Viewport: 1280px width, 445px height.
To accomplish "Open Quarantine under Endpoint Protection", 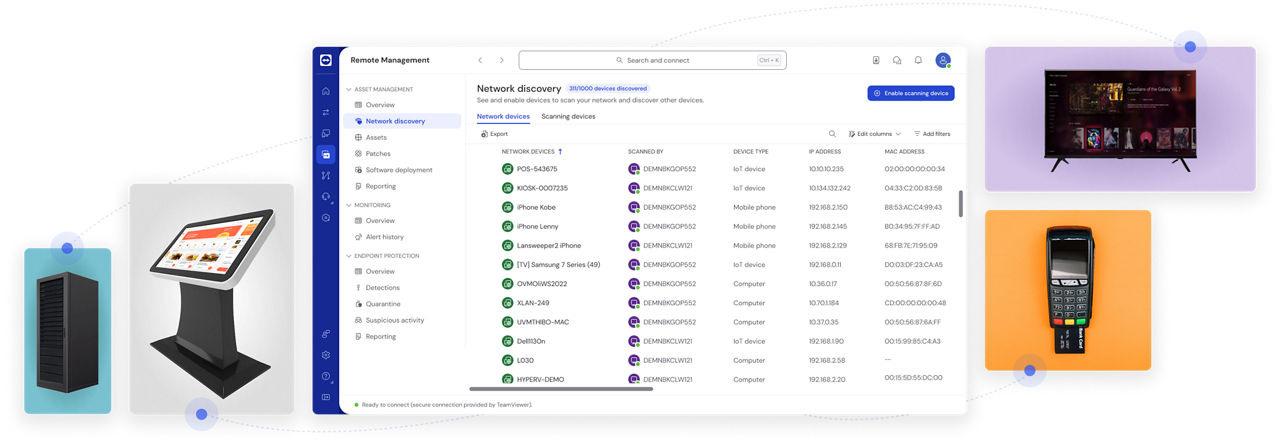I will 383,304.
